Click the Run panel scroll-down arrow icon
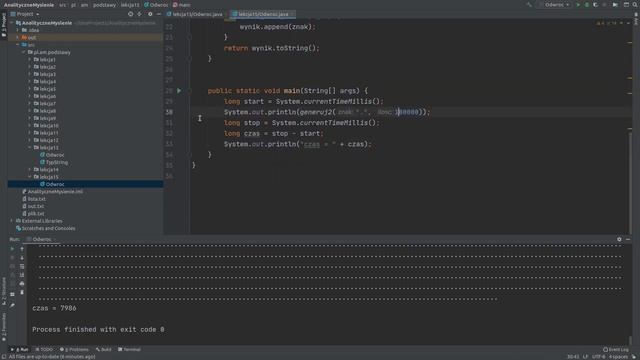This screenshot has height=360, width=640. coord(22,258)
